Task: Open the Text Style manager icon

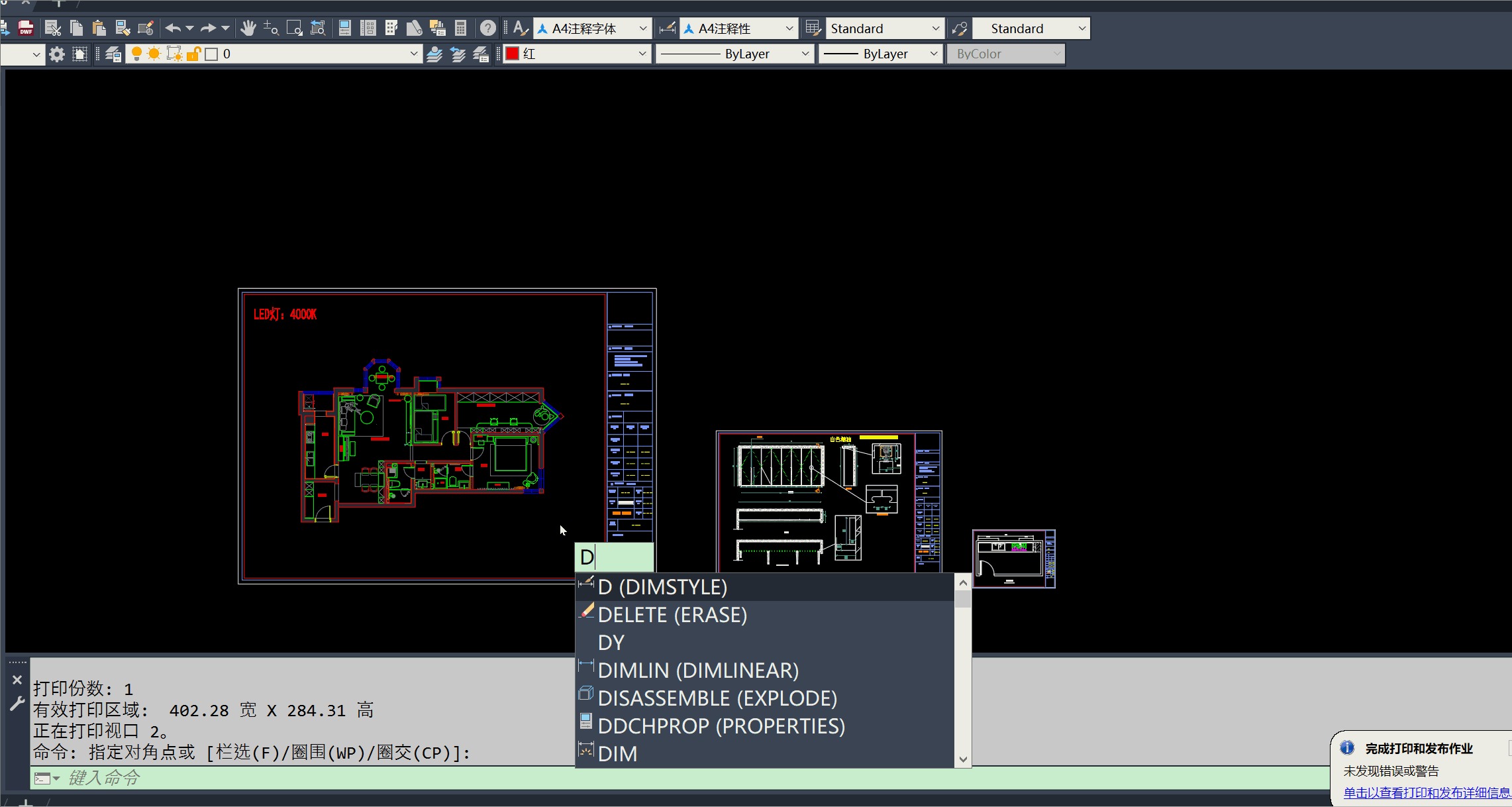Action: tap(521, 28)
